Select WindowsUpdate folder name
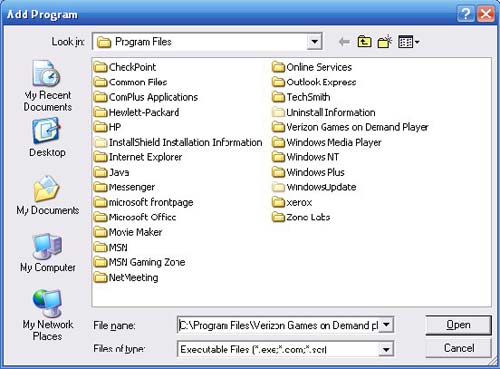The image size is (500, 369). point(321,187)
